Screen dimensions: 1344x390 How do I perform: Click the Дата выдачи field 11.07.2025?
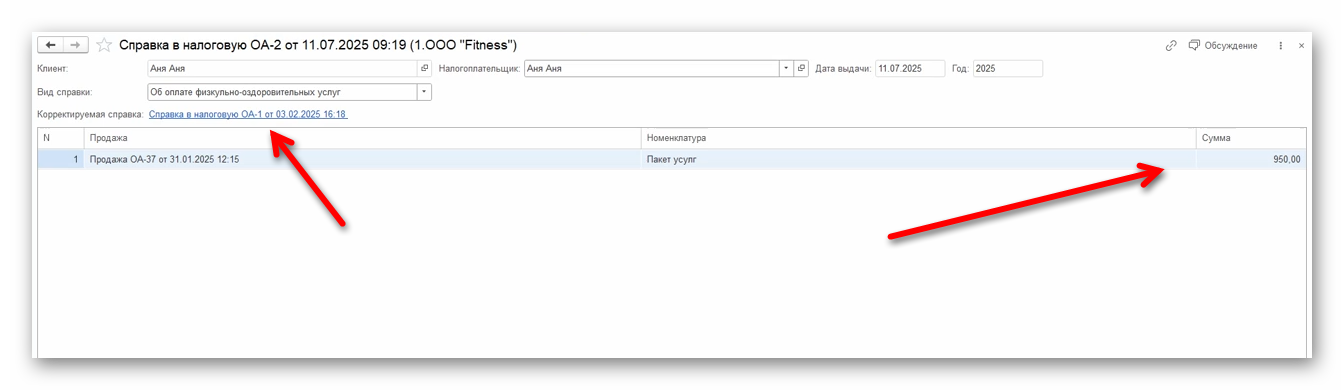point(910,68)
